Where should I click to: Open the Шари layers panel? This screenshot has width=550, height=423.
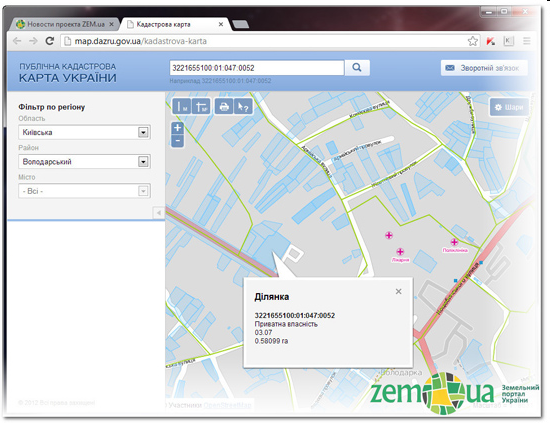tap(509, 107)
